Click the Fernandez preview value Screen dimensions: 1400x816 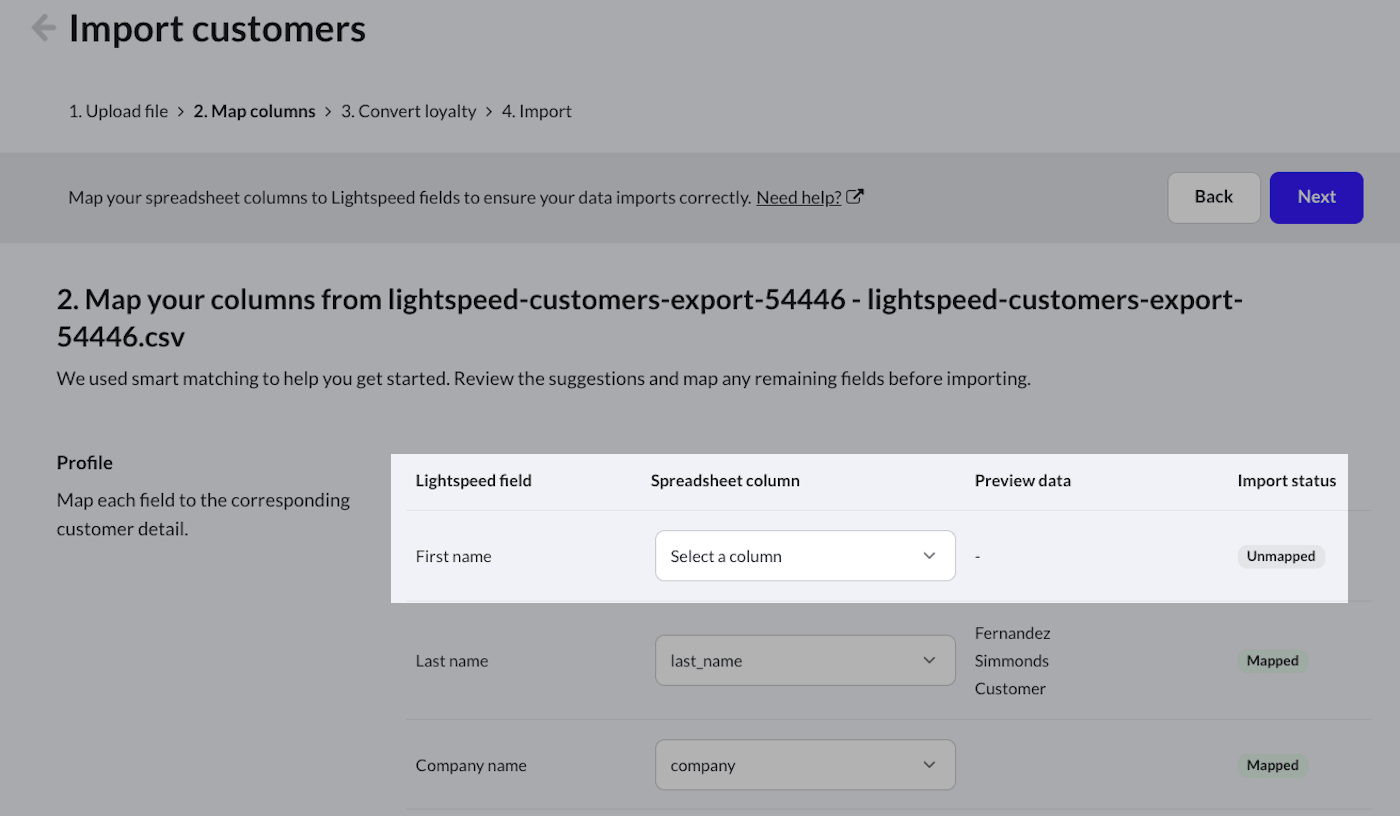[1013, 633]
